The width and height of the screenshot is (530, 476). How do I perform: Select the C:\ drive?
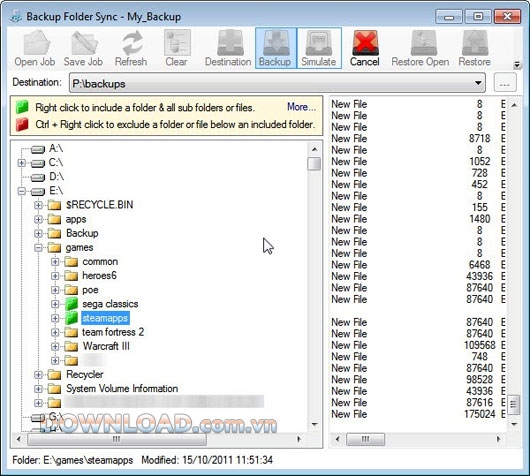[x=55, y=163]
